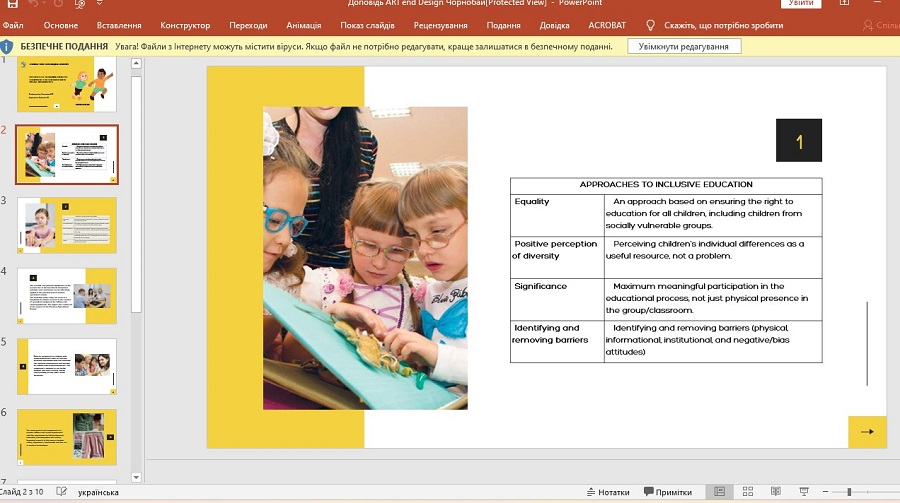
Task: Select slide 6 thumbnail
Action: [x=67, y=437]
